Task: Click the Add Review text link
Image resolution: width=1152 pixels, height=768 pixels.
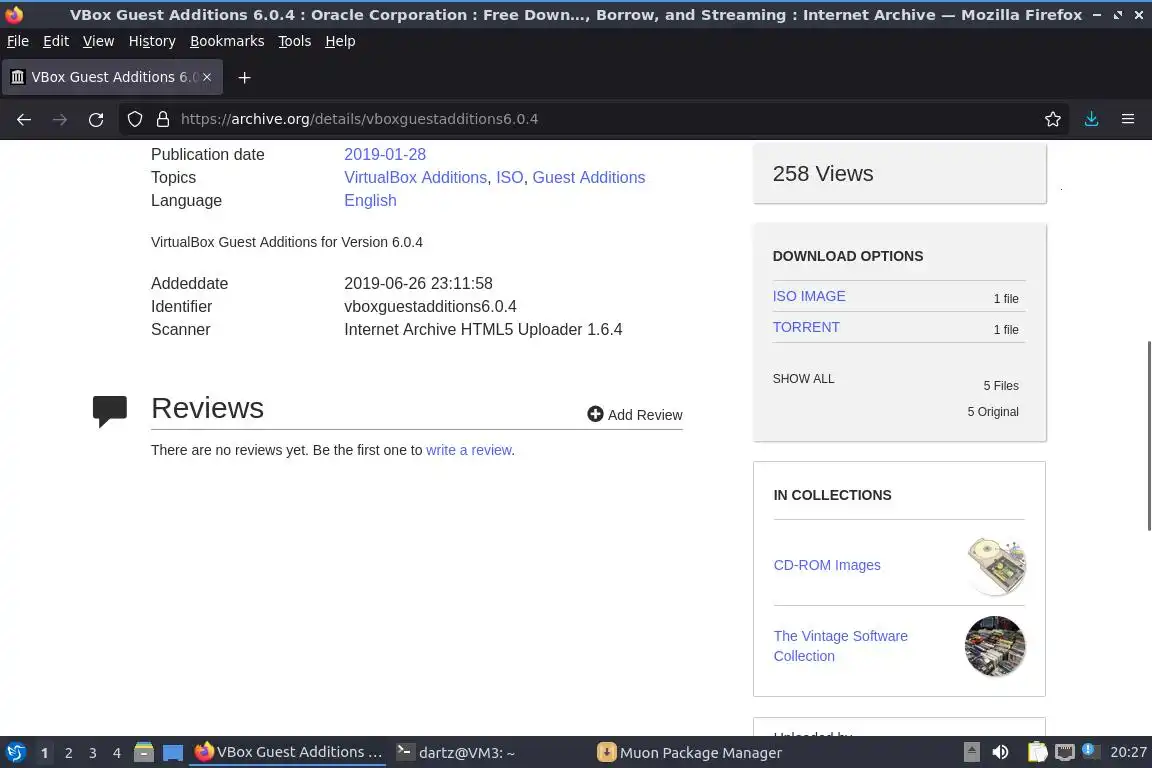Action: coord(645,414)
